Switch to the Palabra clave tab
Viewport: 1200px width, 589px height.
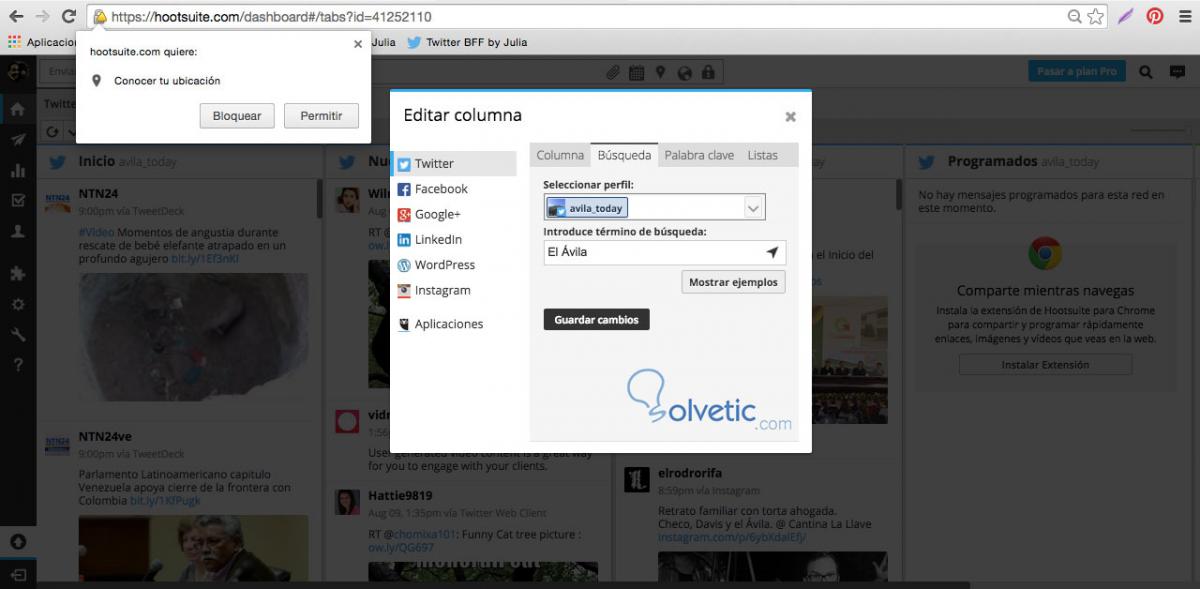[699, 155]
